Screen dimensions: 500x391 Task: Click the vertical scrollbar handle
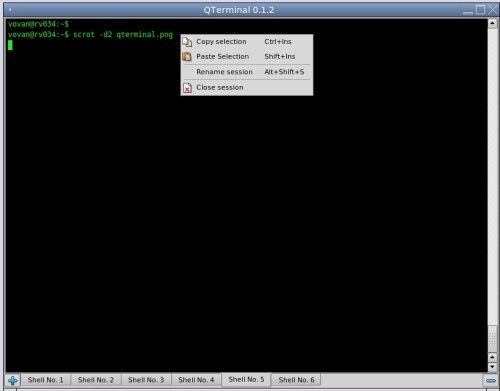492,338
